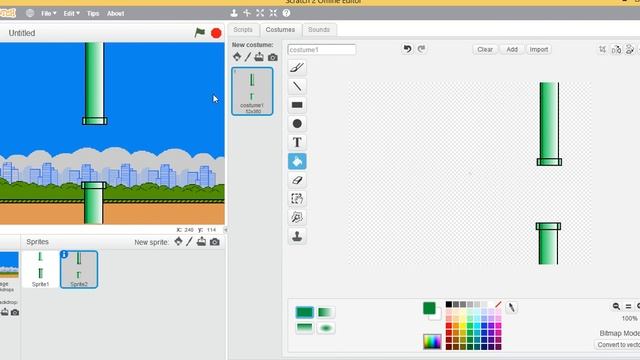Click the Add button
The height and width of the screenshot is (360, 640).
(512, 49)
